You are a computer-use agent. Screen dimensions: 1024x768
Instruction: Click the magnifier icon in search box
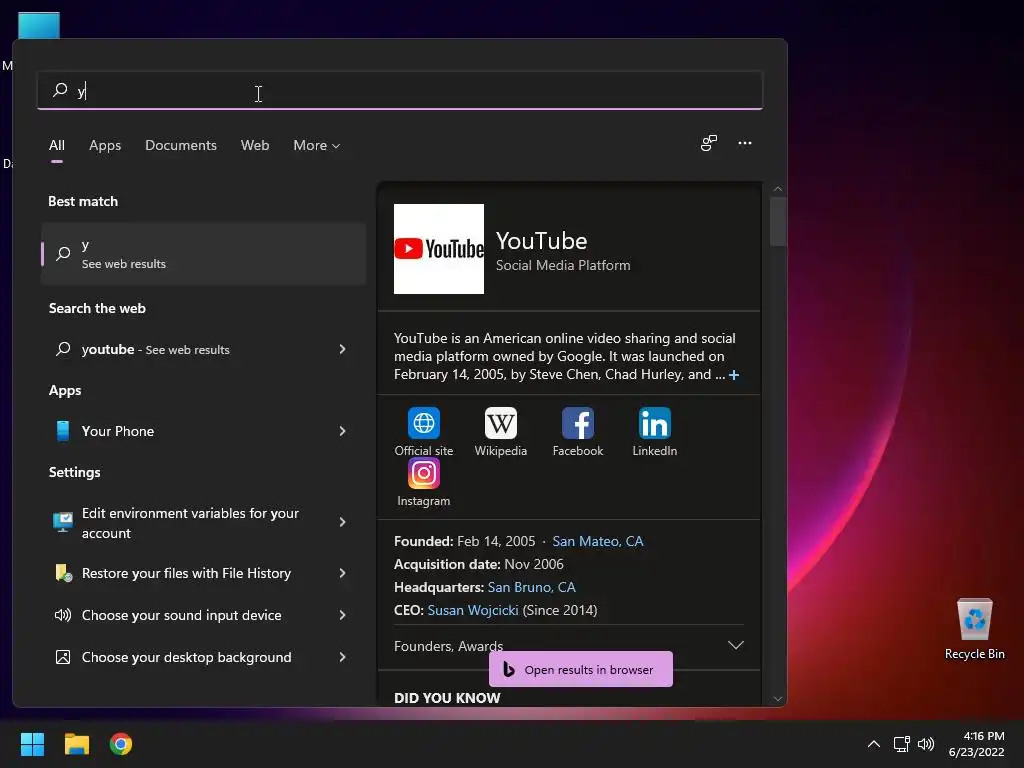[x=60, y=89]
